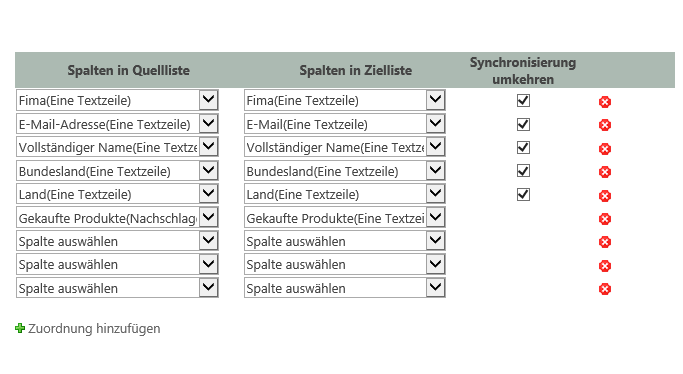Screen dimensions: 683x374
Task: Remove the Vollständiger Name mapping row
Action: coord(605,149)
